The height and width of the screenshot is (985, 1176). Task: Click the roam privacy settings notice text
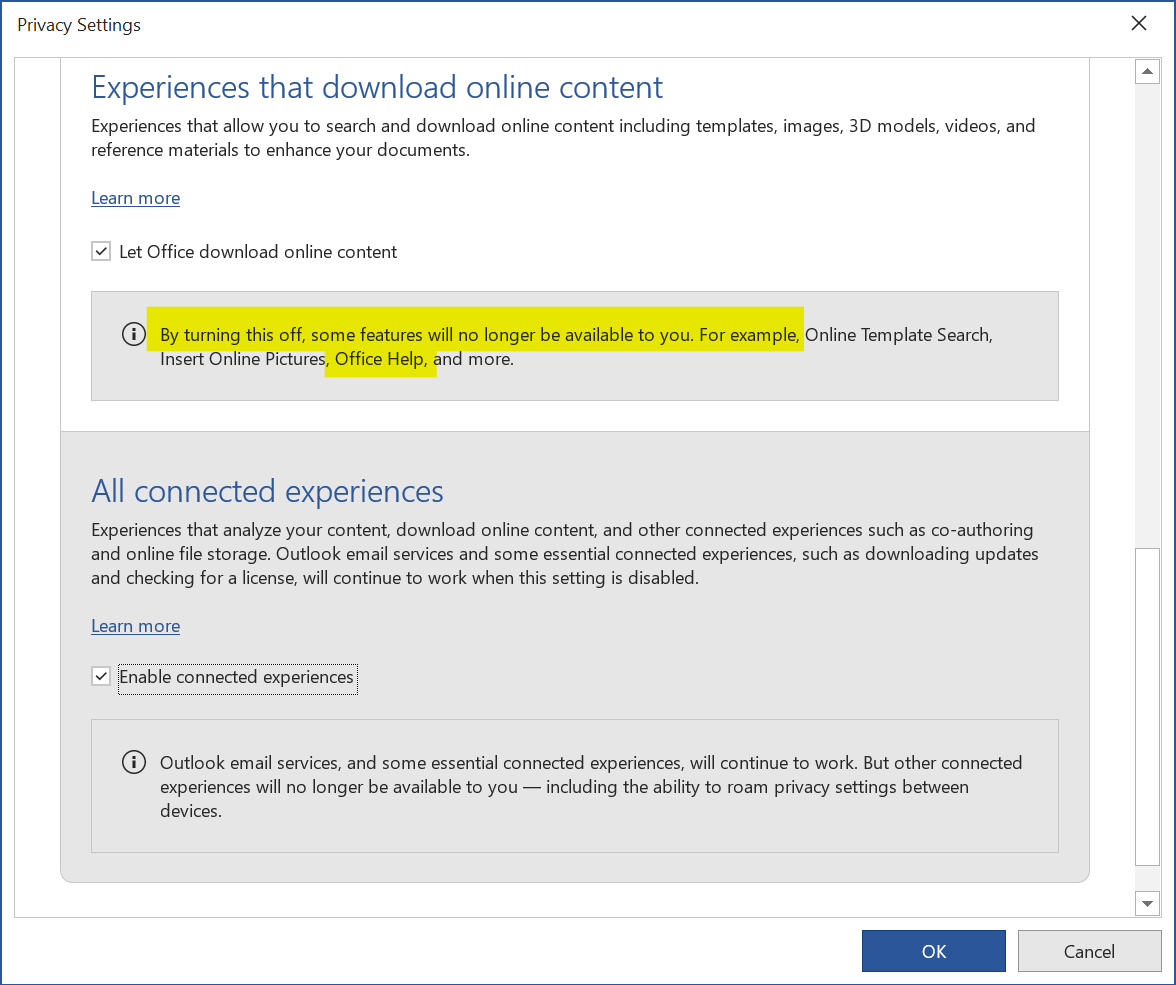pos(590,787)
